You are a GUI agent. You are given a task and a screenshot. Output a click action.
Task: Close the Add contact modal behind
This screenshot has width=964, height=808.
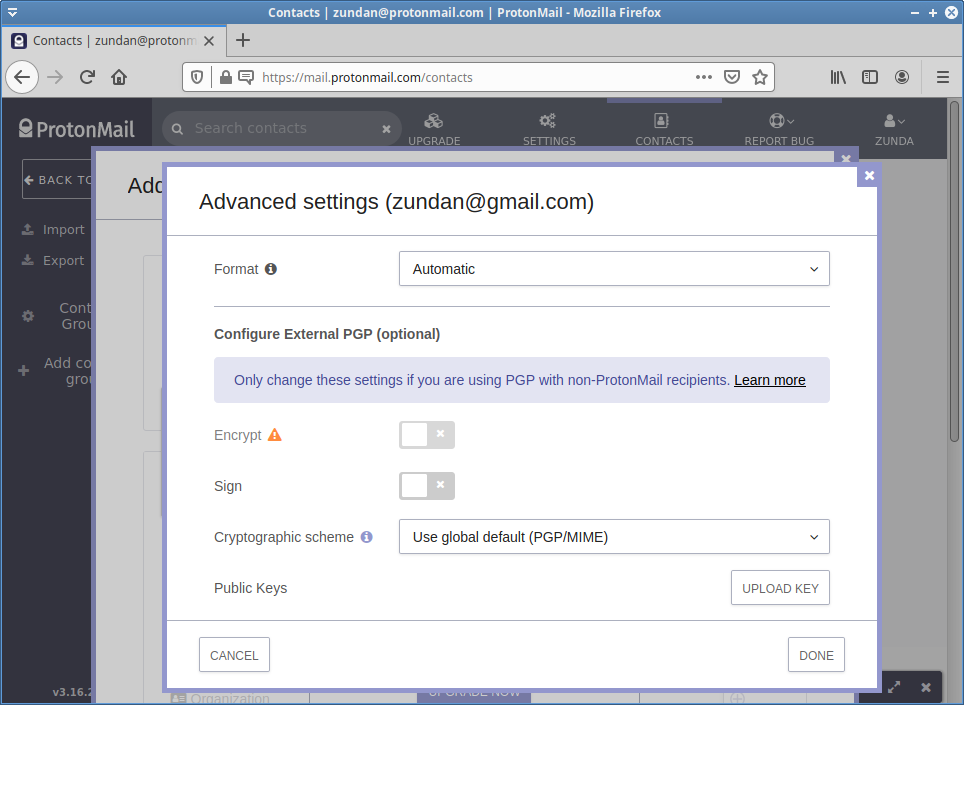click(845, 158)
